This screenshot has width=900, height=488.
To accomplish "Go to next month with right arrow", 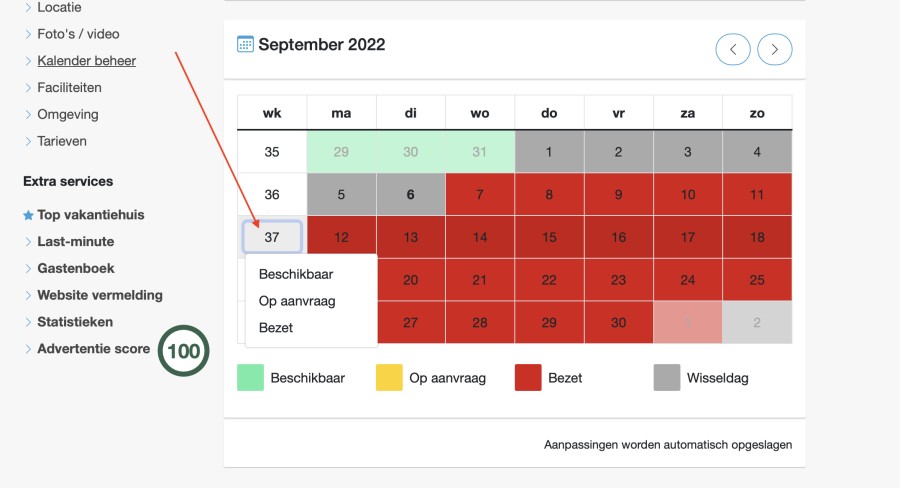I will click(x=775, y=49).
